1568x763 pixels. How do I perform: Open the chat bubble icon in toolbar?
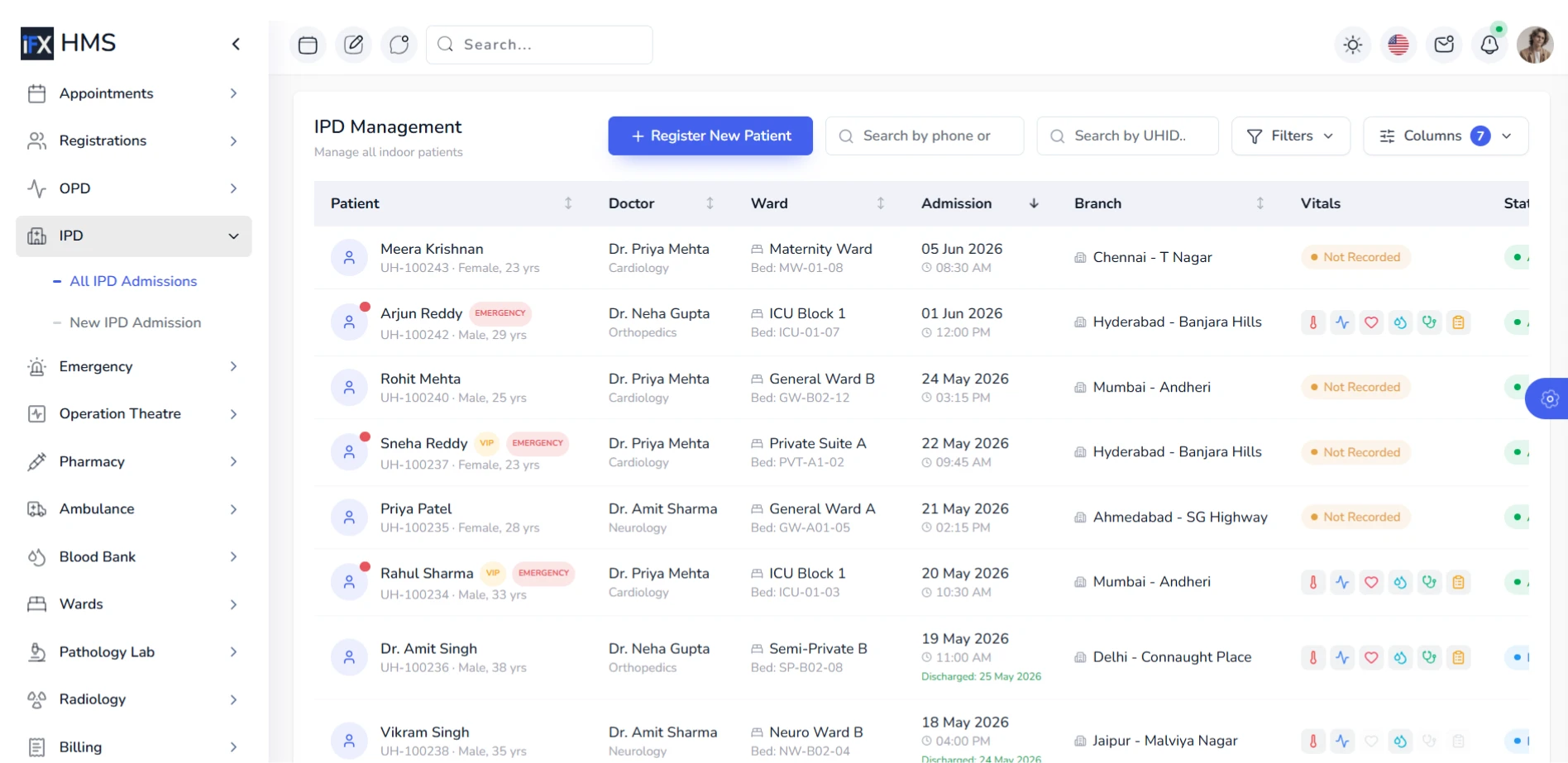click(x=399, y=45)
